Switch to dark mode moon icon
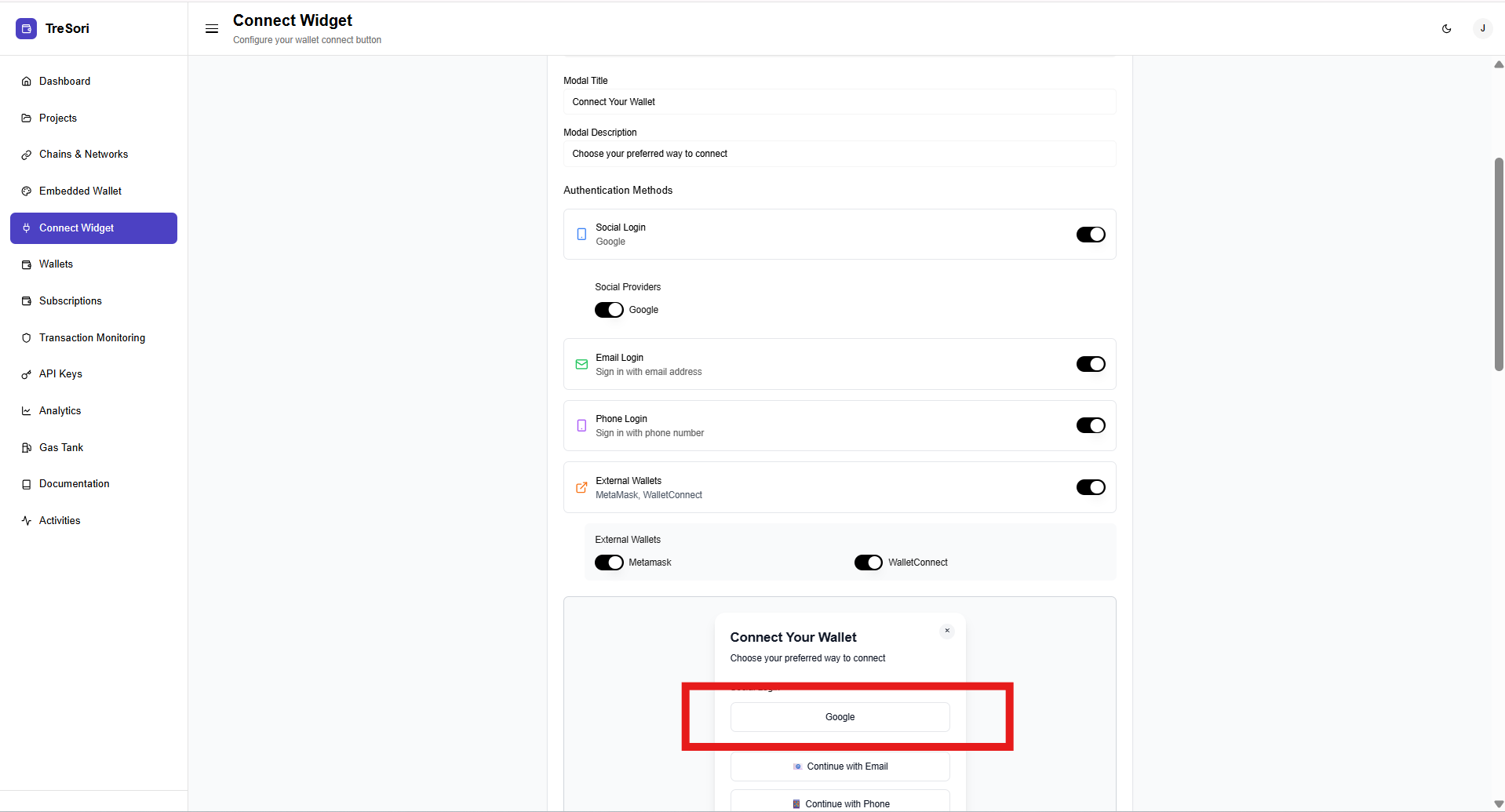 coord(1446,29)
